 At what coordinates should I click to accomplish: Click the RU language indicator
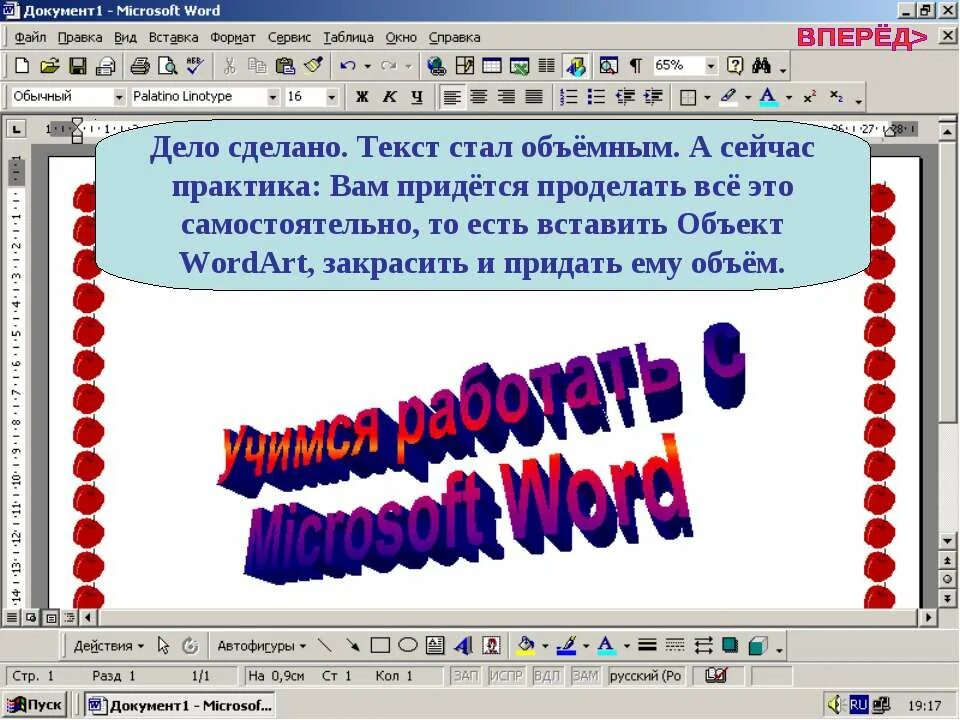858,705
